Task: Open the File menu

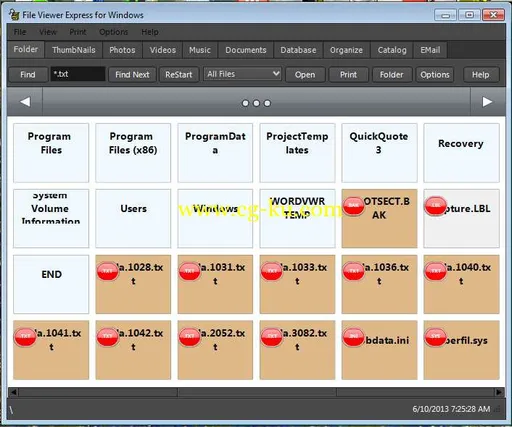Action: click(20, 32)
